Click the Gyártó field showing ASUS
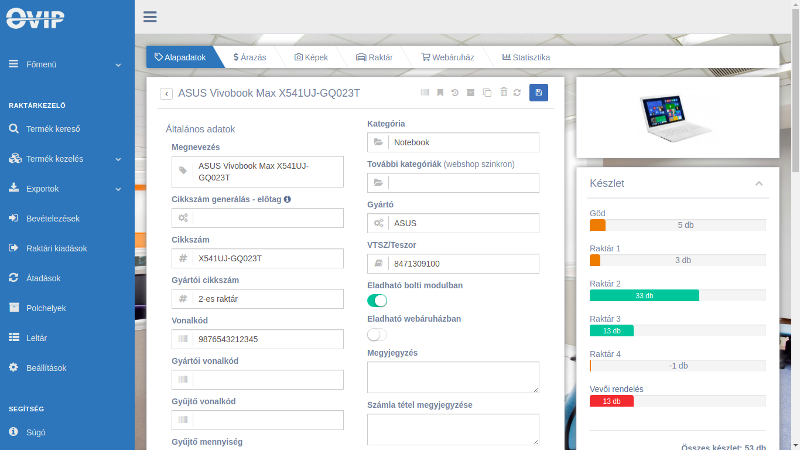800x450 pixels. pos(453,223)
